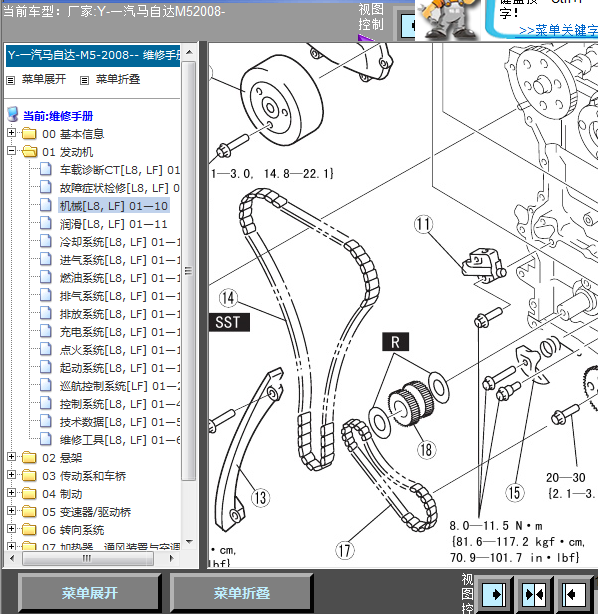This screenshot has height=614, width=598.
Task: Open the 润滑[L8, LF] 01—11 page
Action: pyautogui.click(x=114, y=224)
